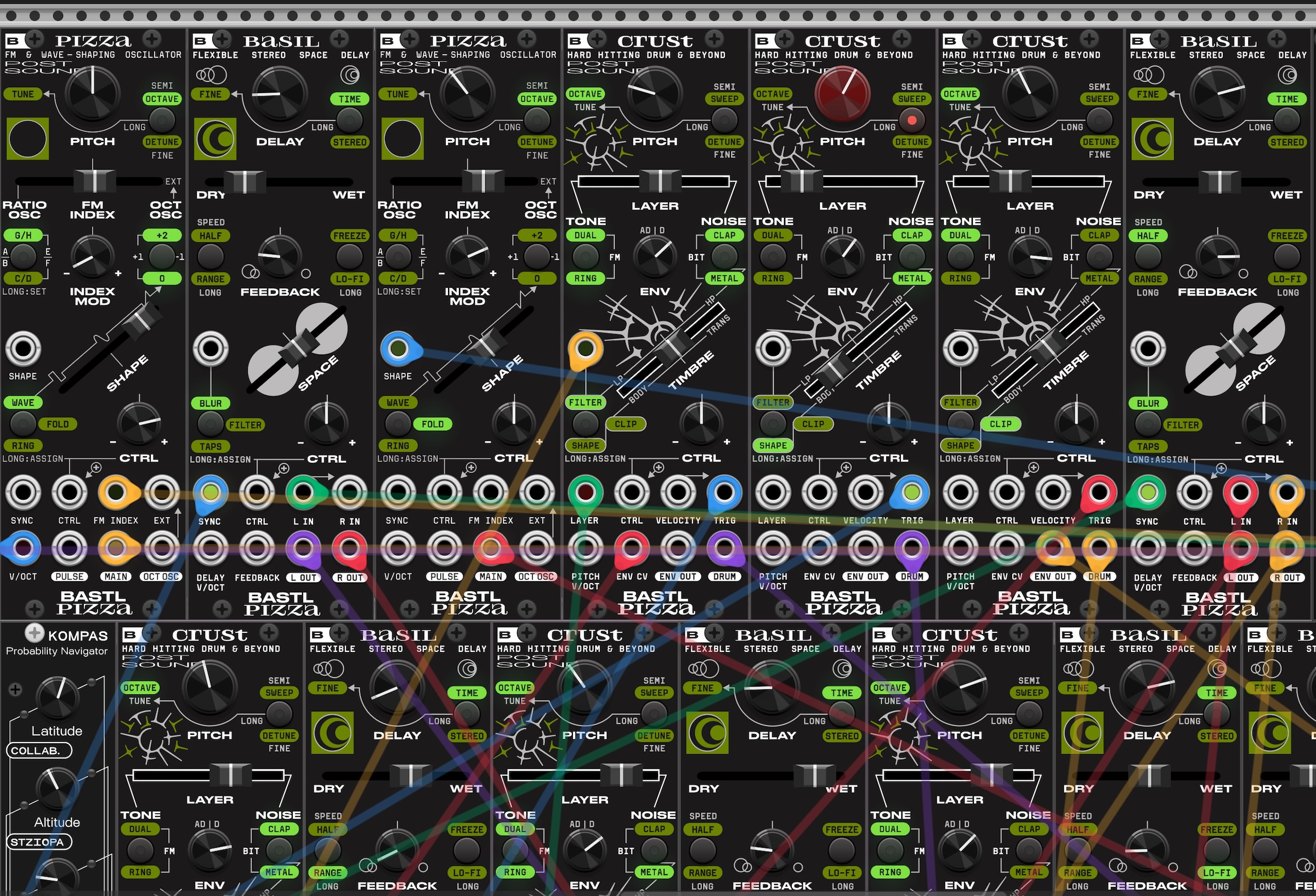Click the DRY/WET fader on top-left Basil module
The height and width of the screenshot is (896, 1316).
click(245, 182)
